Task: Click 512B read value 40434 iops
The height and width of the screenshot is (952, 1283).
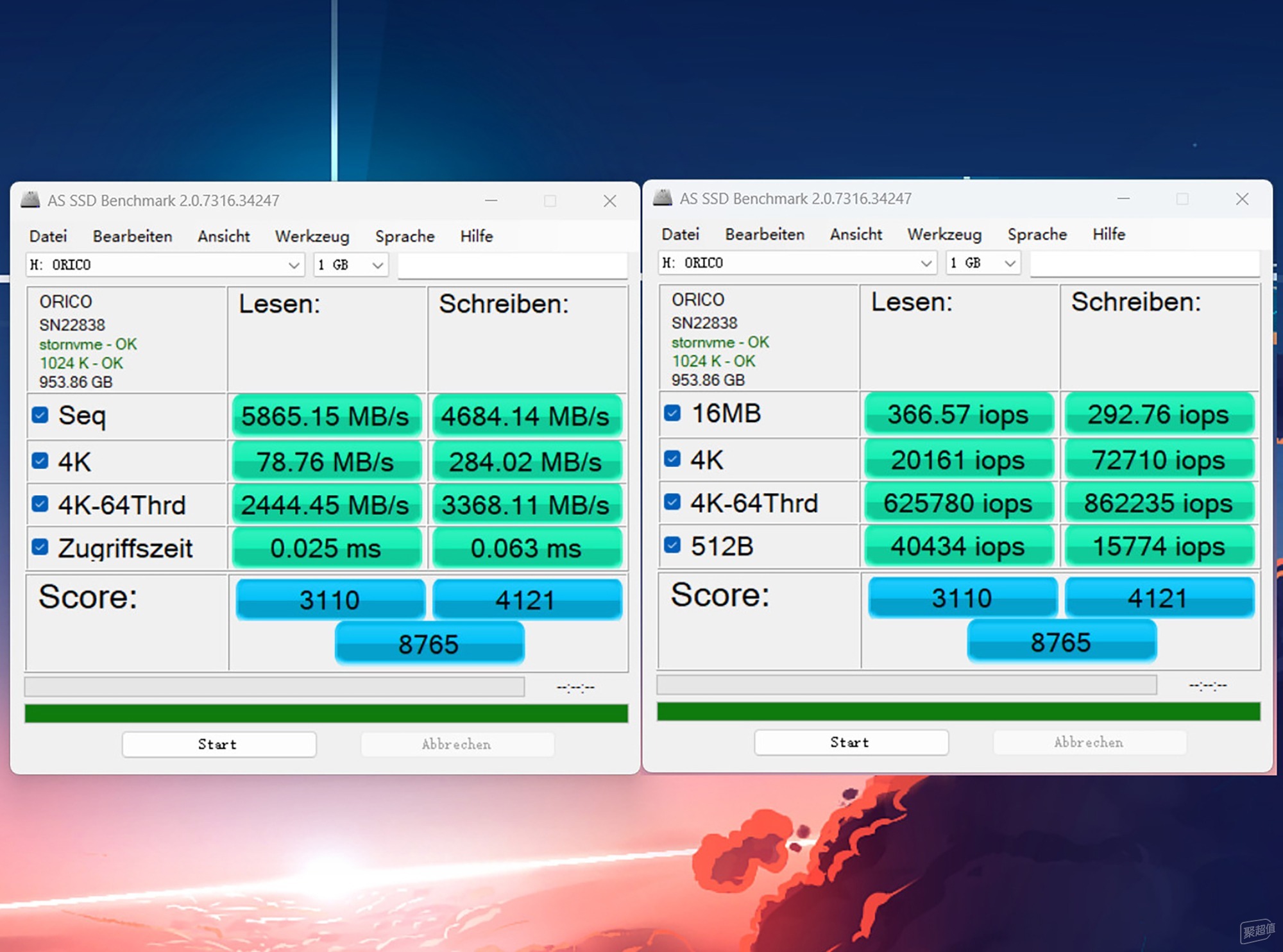Action: pos(958,546)
